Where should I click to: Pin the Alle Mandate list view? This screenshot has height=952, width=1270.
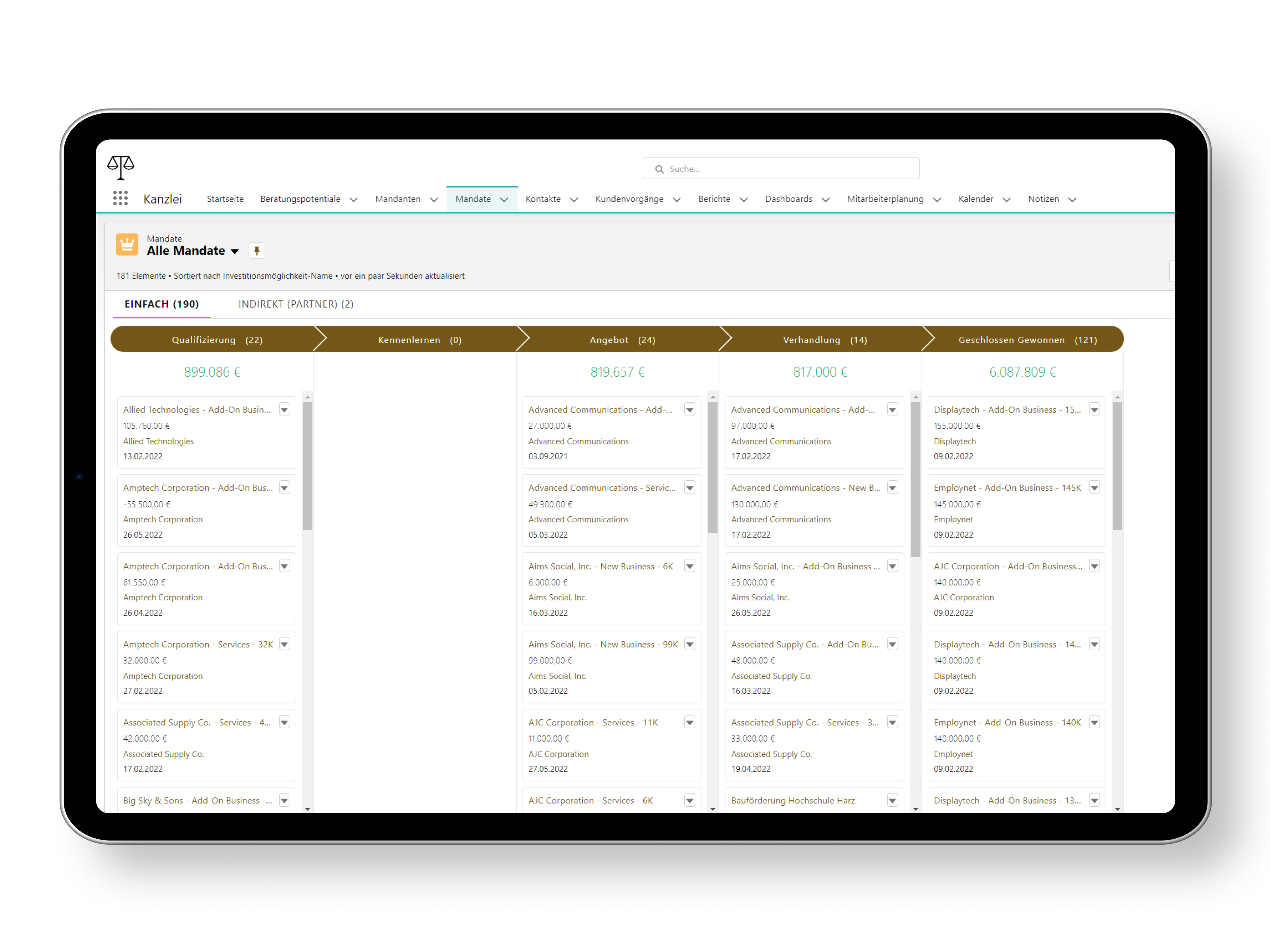click(257, 251)
